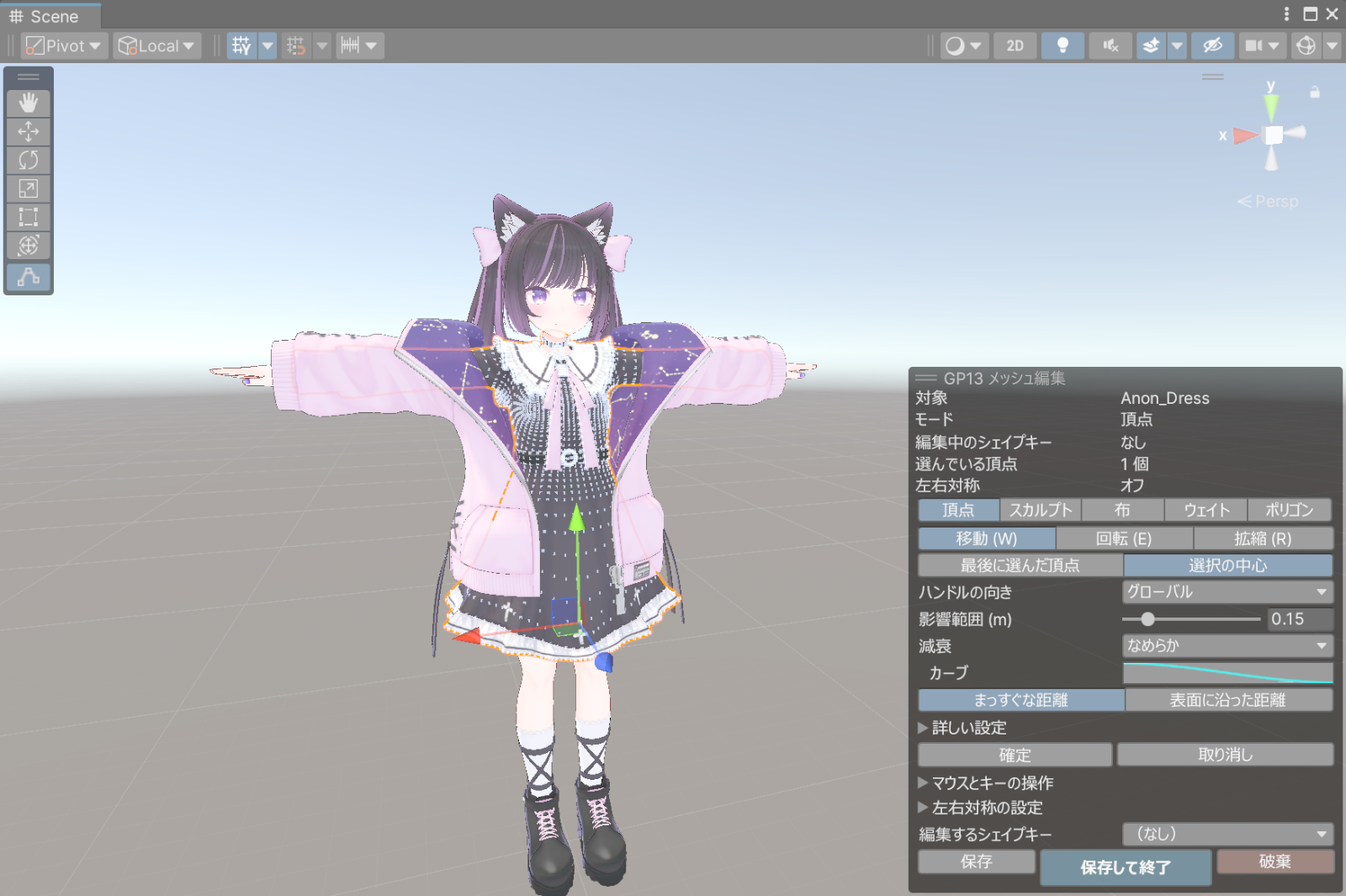The width and height of the screenshot is (1346, 896).
Task: Switch to the ウェイト tab
Action: click(1206, 510)
